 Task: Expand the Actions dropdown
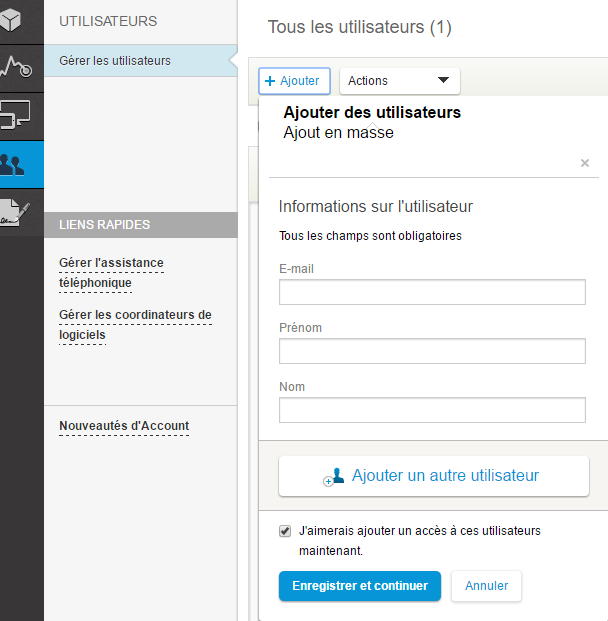point(399,81)
